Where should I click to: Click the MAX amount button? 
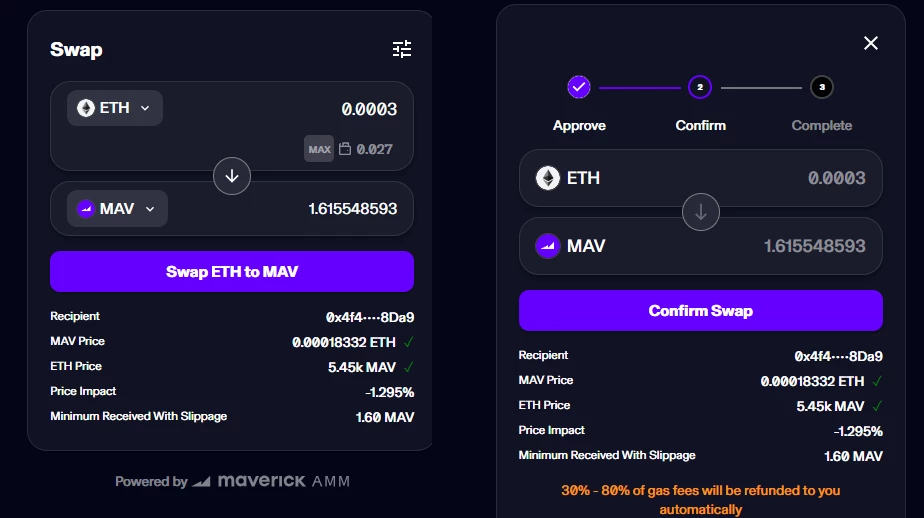(x=319, y=149)
